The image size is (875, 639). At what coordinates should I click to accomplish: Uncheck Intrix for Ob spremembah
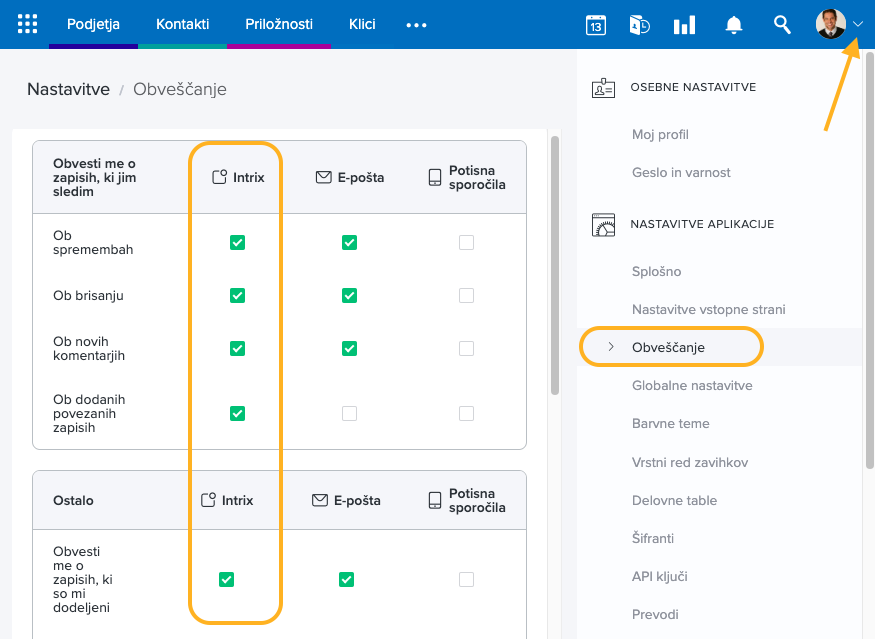coord(237,242)
